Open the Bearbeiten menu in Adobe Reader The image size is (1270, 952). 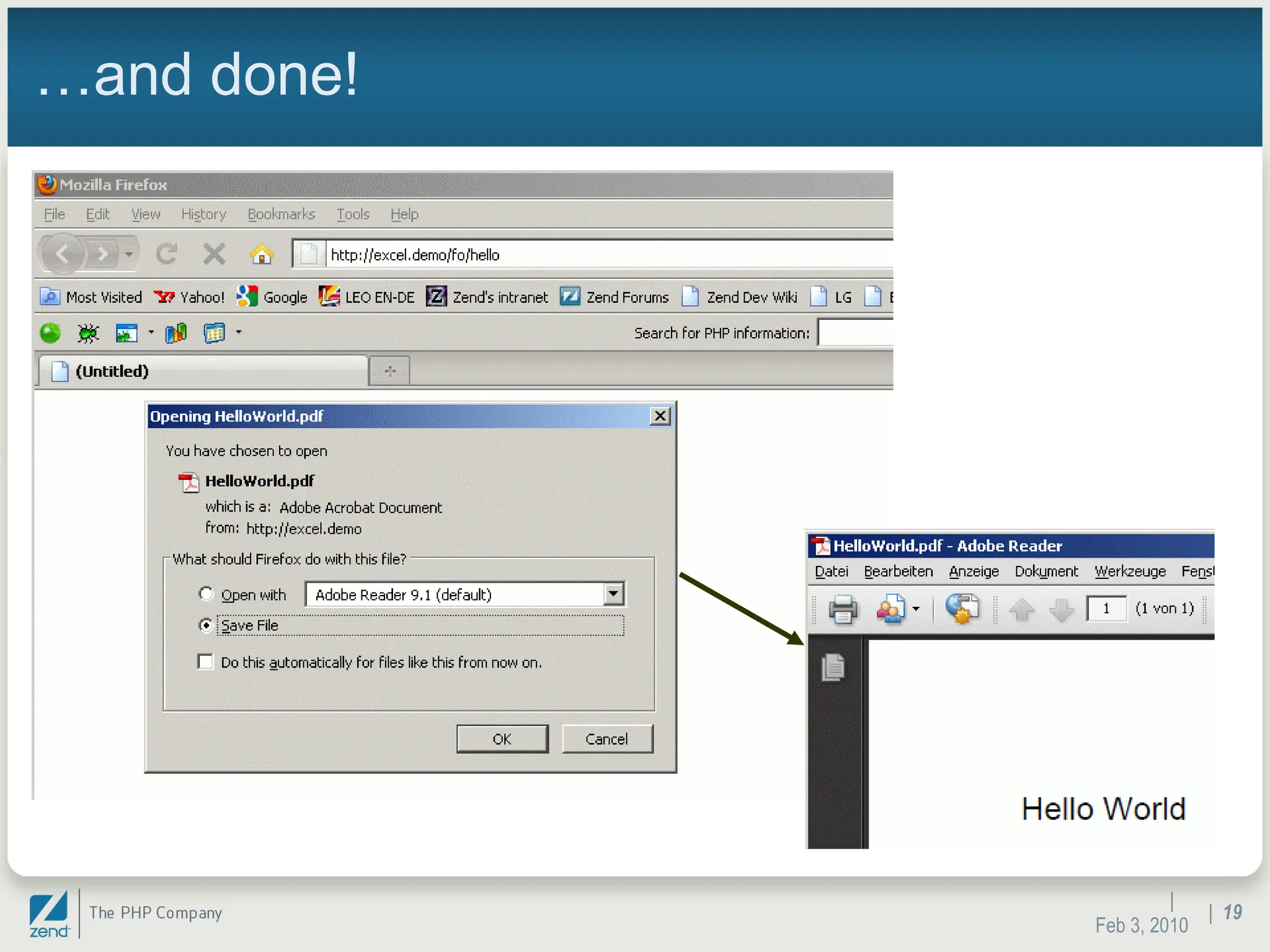(x=899, y=571)
